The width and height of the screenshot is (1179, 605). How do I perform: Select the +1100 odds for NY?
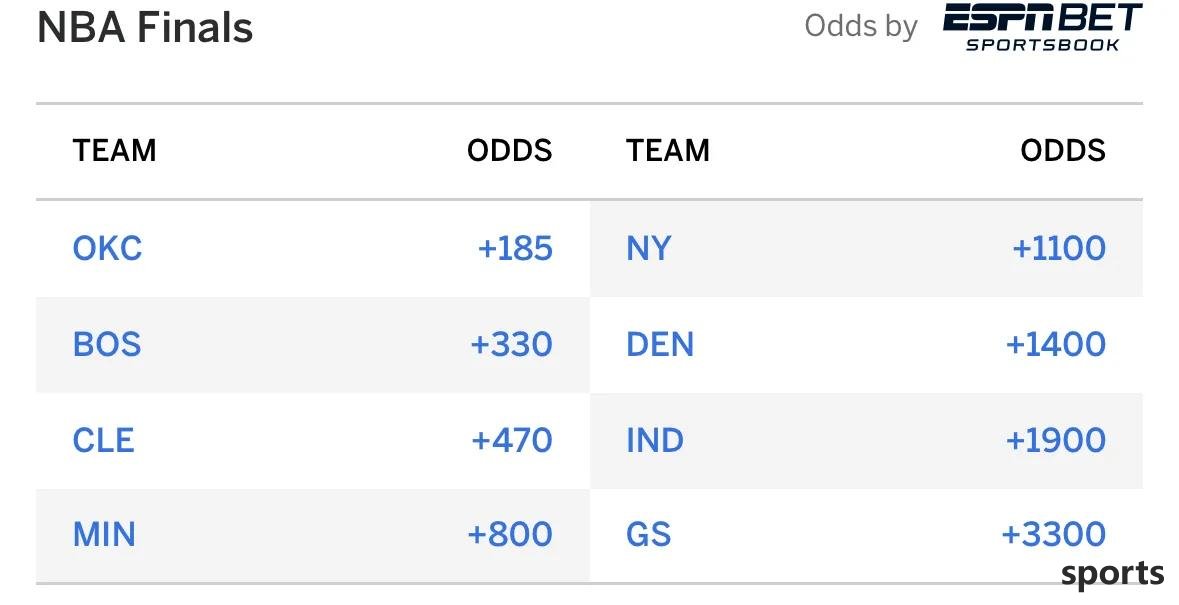(x=1059, y=249)
